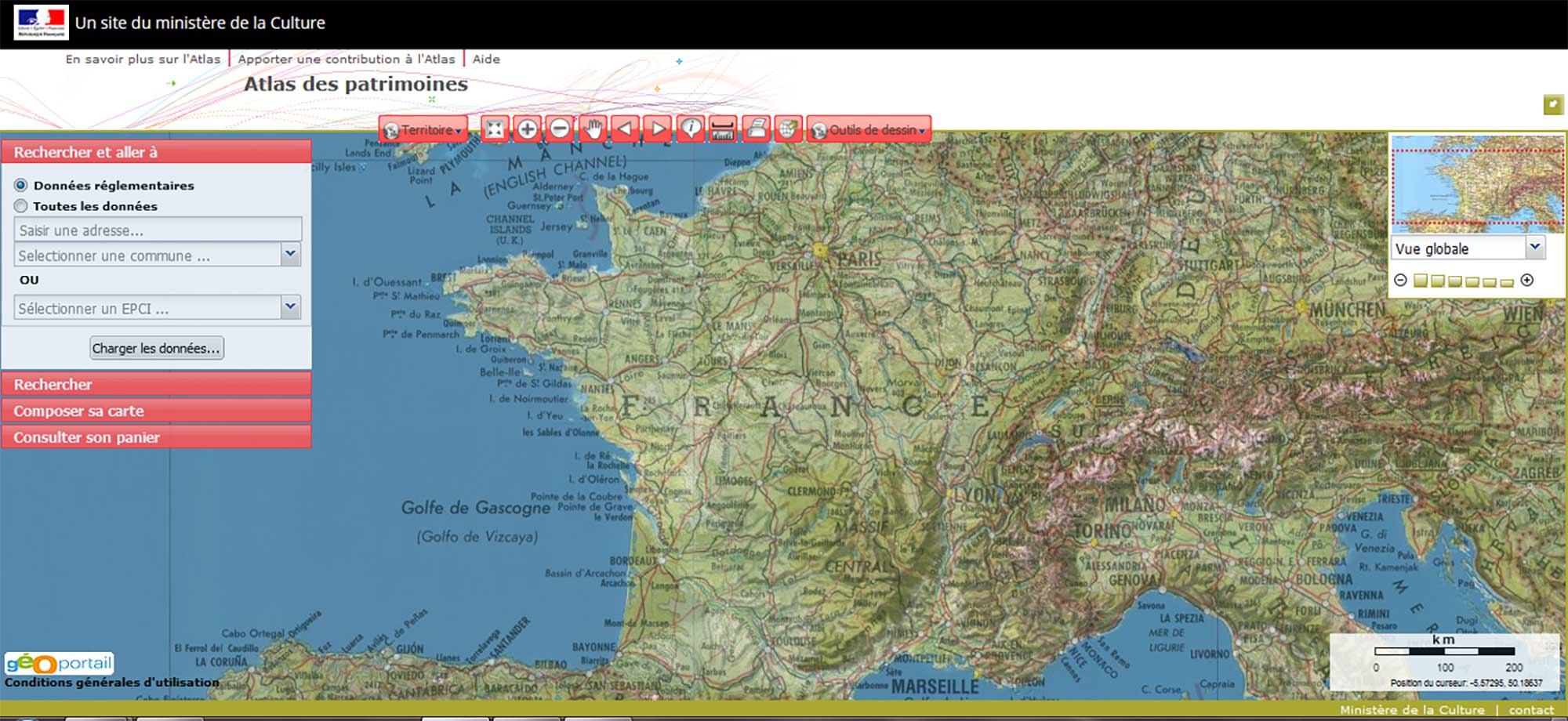
Task: Click the Vue globale combo box text
Action: (1458, 248)
